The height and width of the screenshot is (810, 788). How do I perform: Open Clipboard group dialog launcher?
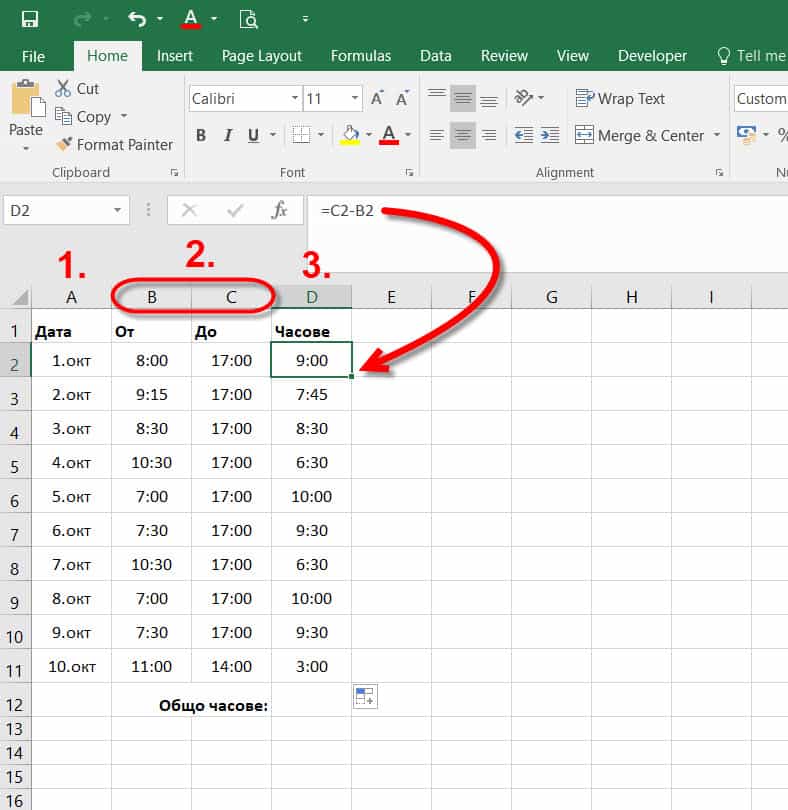coord(174,173)
